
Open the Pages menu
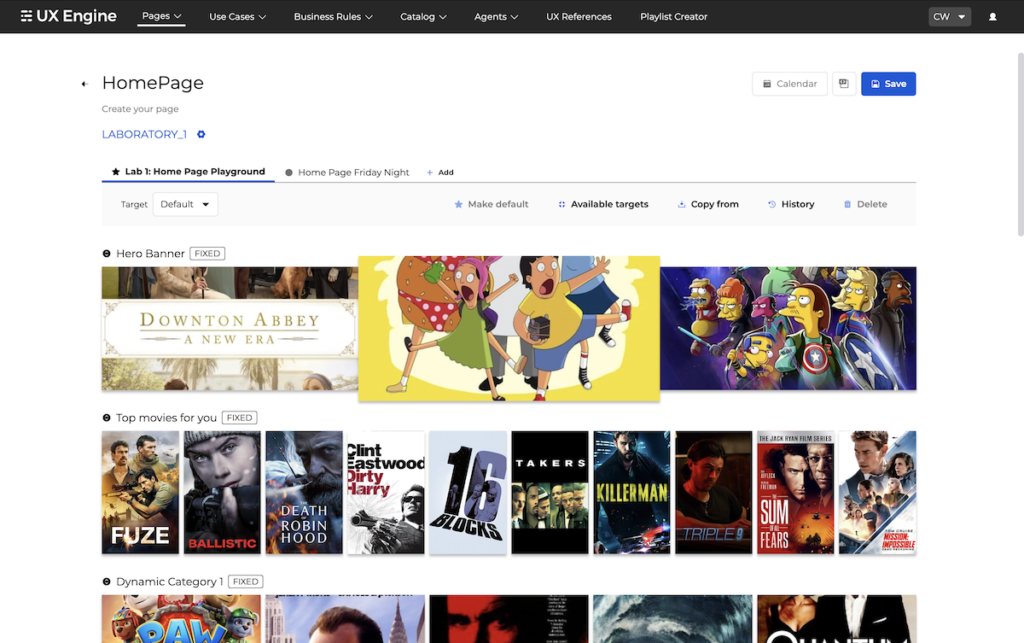(161, 16)
